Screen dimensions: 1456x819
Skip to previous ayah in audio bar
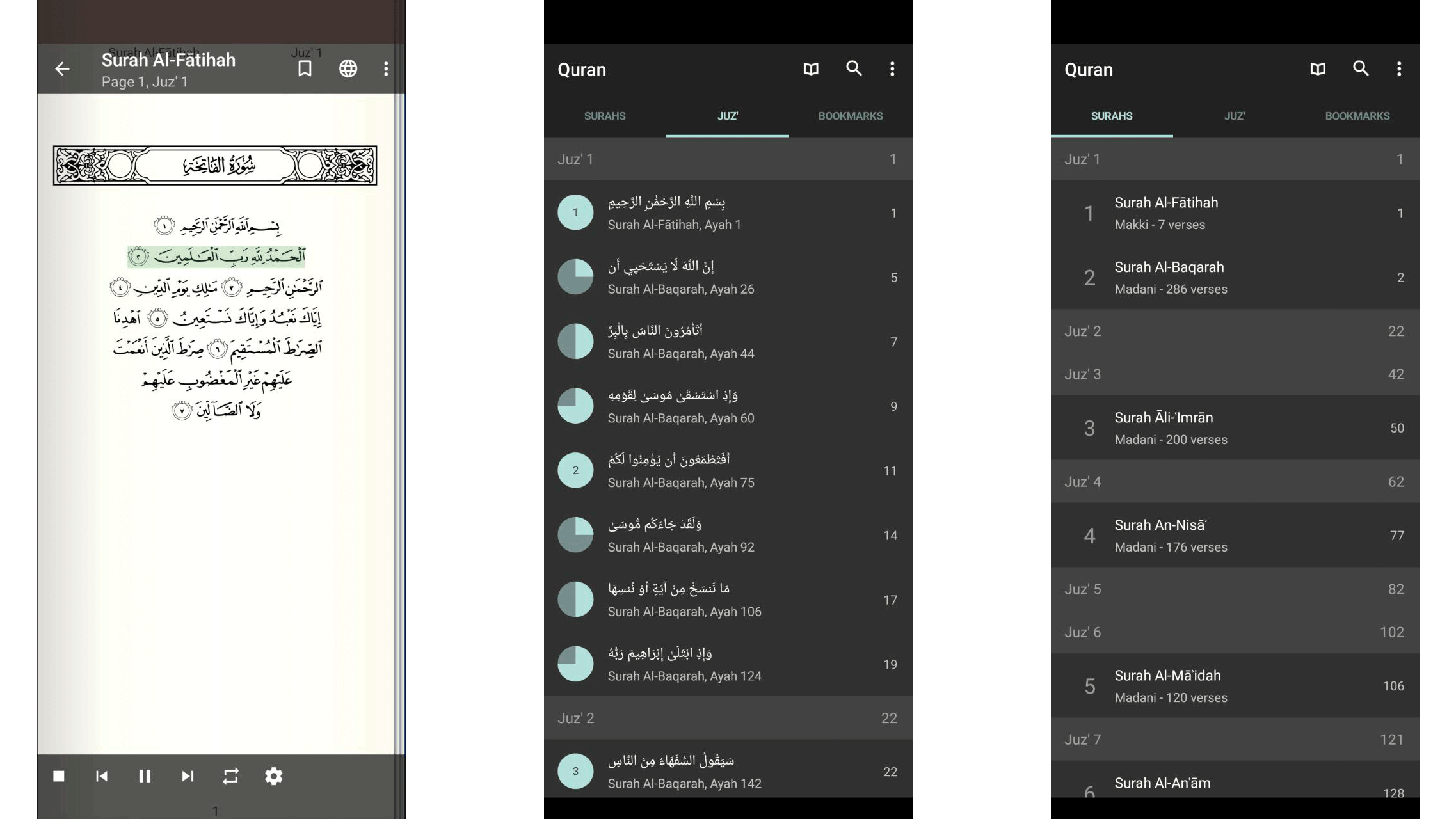[x=102, y=776]
